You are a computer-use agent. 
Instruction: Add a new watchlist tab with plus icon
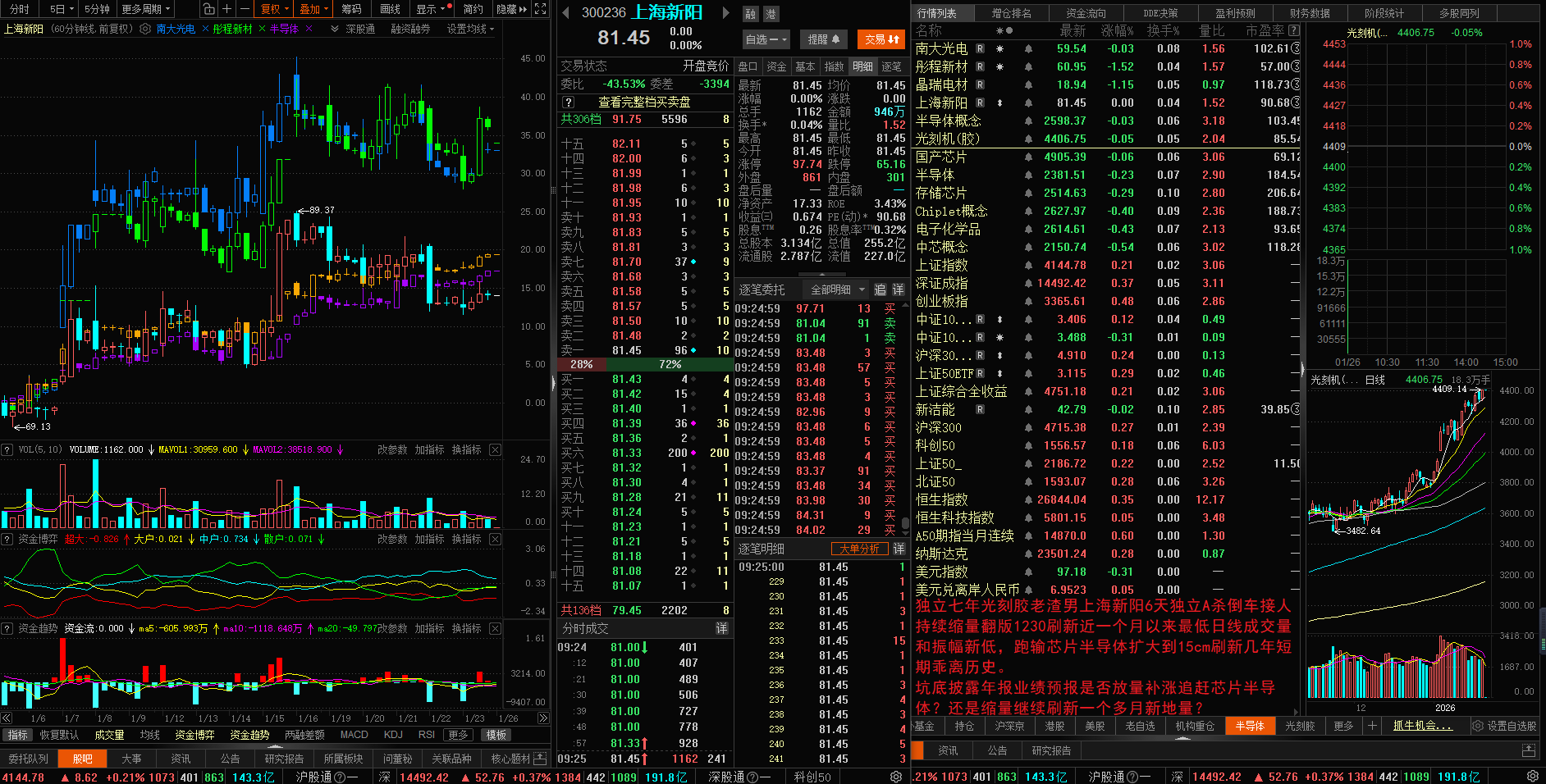click(x=1371, y=726)
